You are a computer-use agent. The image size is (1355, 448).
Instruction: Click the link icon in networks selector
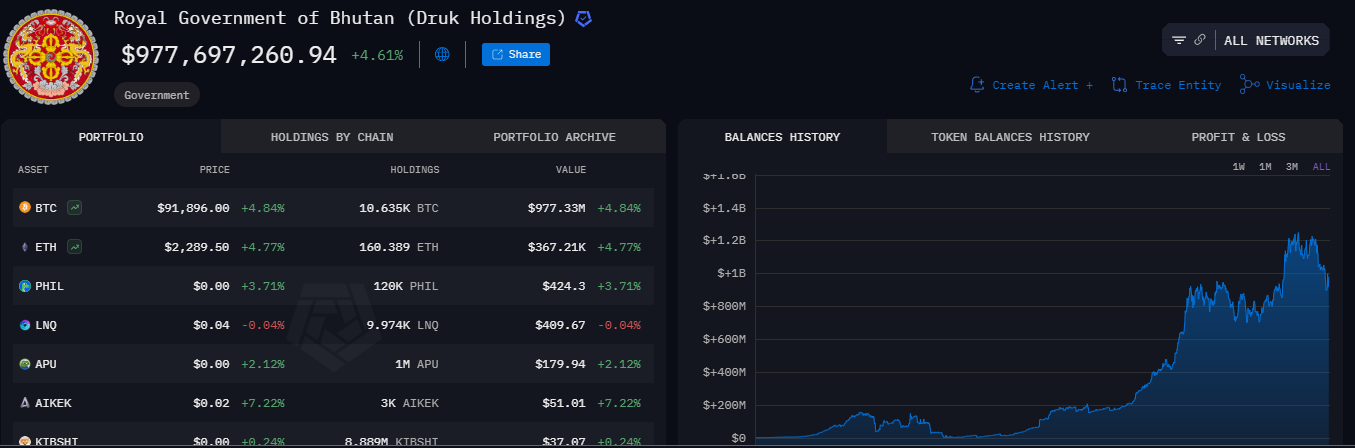[x=1200, y=41]
